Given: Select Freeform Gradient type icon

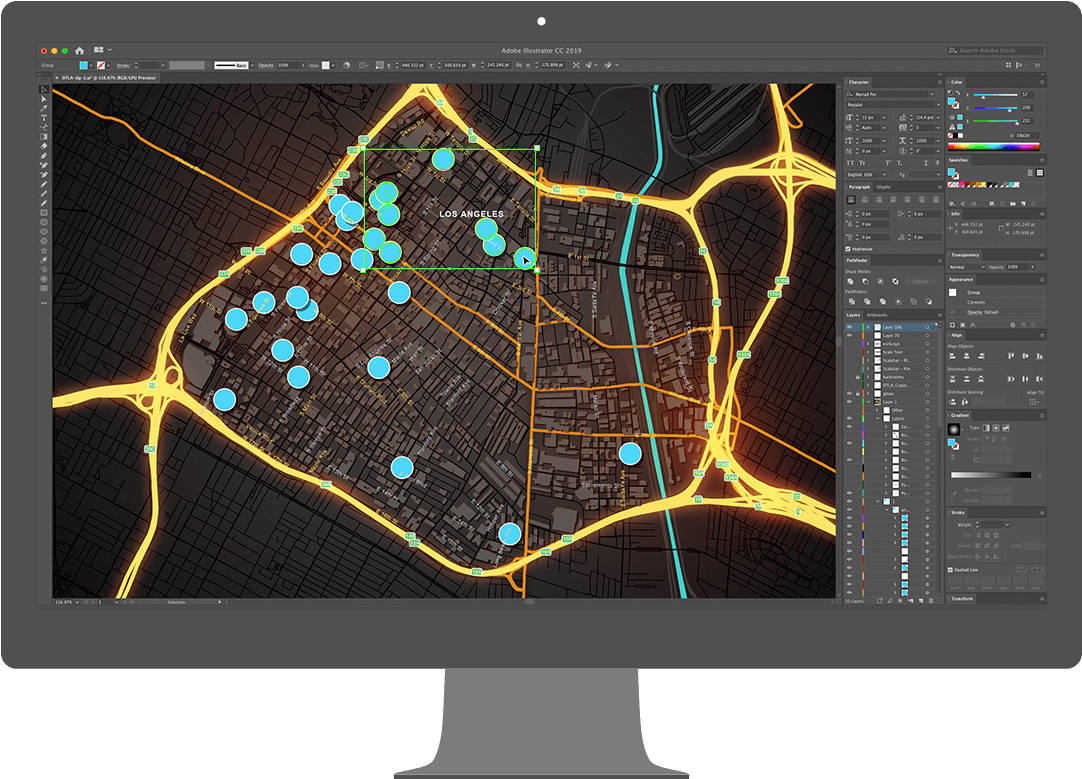Looking at the screenshot, I should pyautogui.click(x=1005, y=428).
